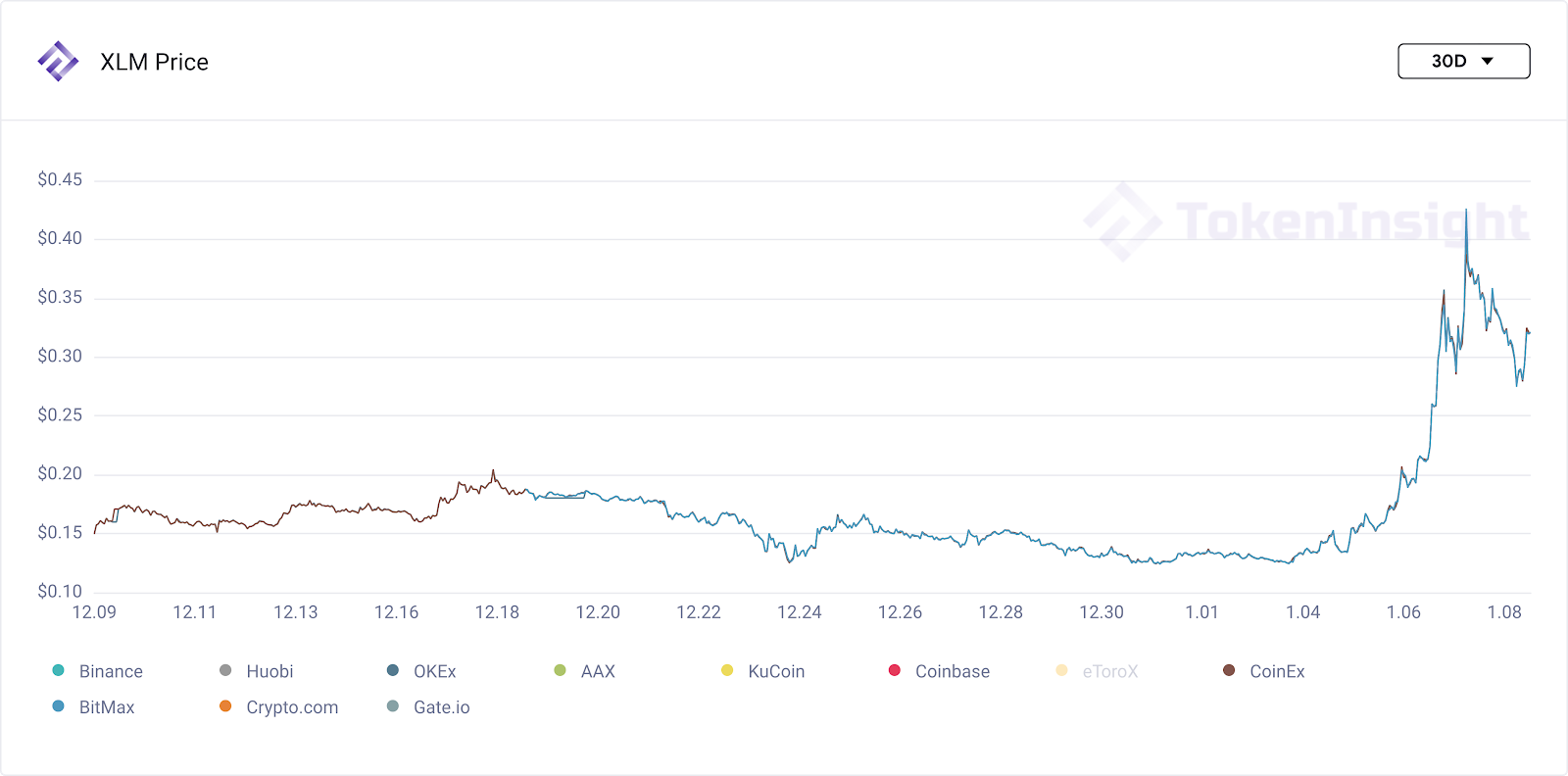The image size is (1568, 776).
Task: Toggle the Coinbase legend series
Action: (x=939, y=671)
